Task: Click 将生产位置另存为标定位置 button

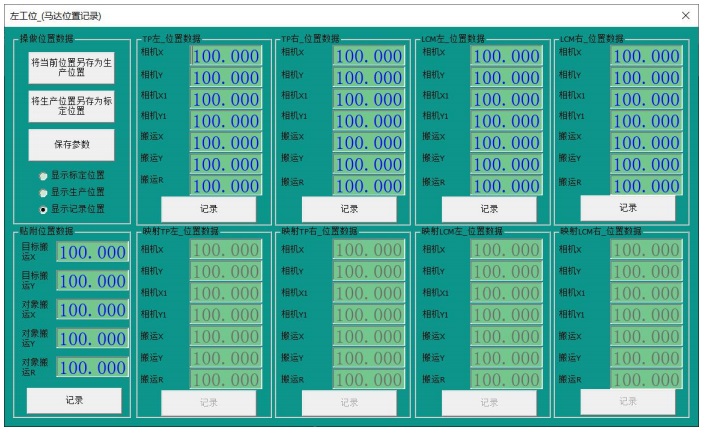Action: [x=71, y=105]
